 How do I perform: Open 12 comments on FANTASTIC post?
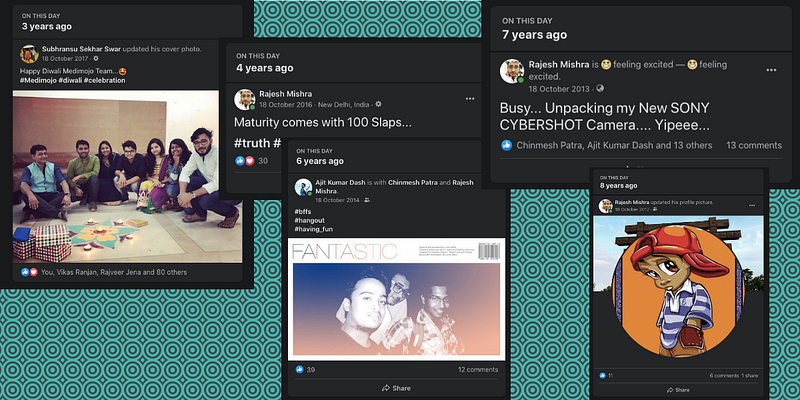478,369
